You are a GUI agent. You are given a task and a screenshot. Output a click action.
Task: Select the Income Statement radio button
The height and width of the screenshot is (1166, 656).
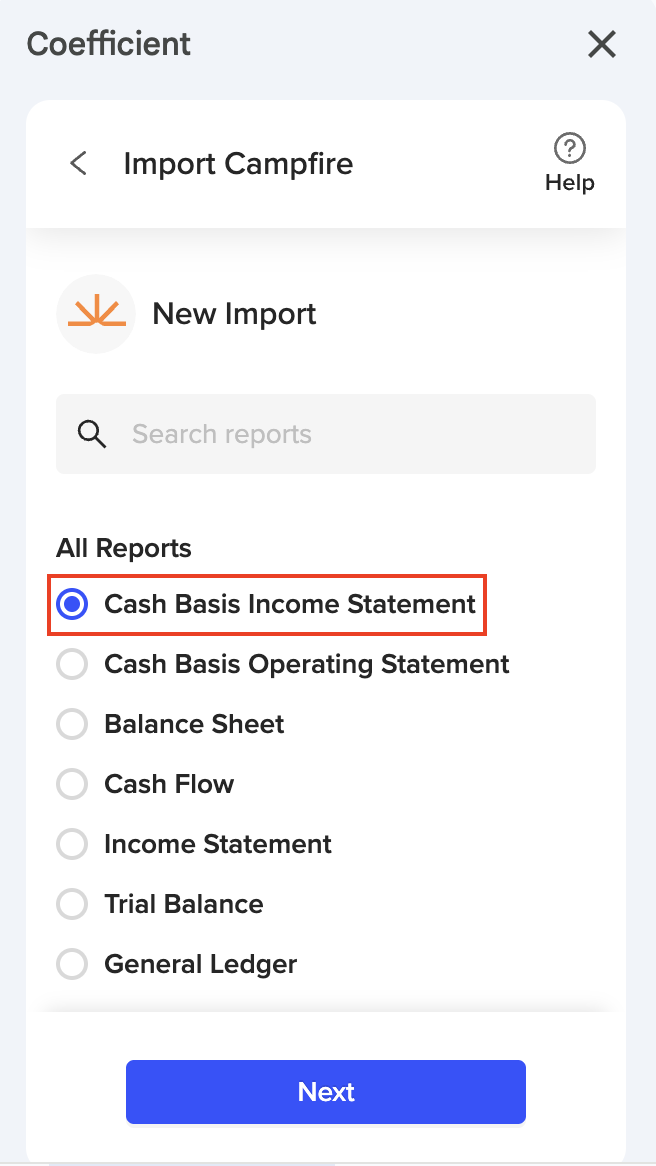click(x=72, y=844)
